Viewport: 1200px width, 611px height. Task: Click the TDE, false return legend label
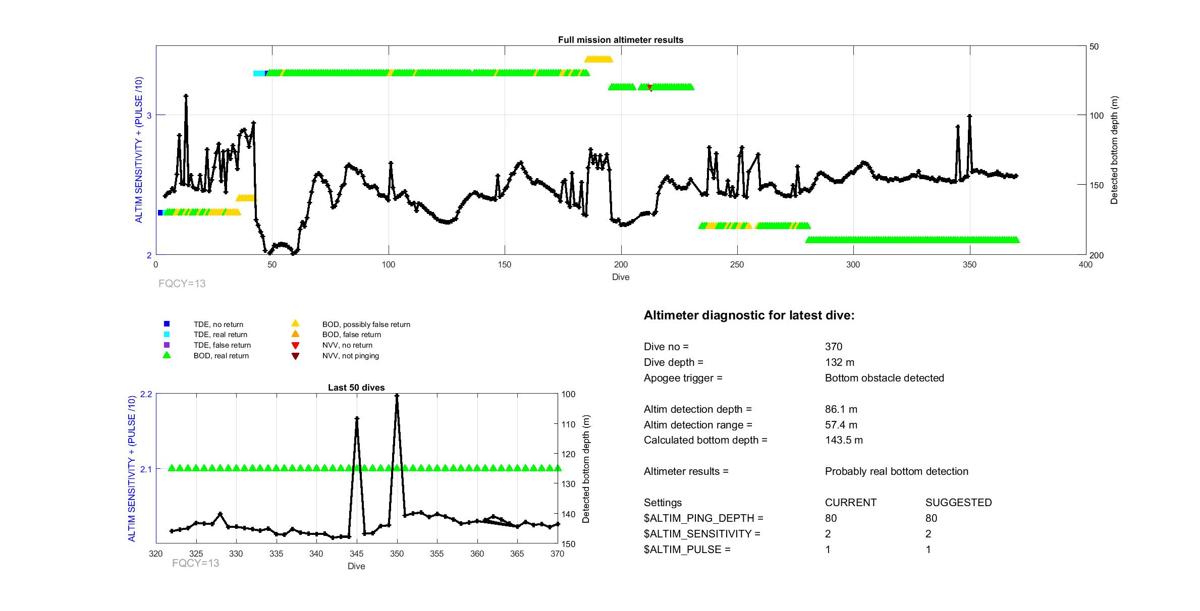222,345
